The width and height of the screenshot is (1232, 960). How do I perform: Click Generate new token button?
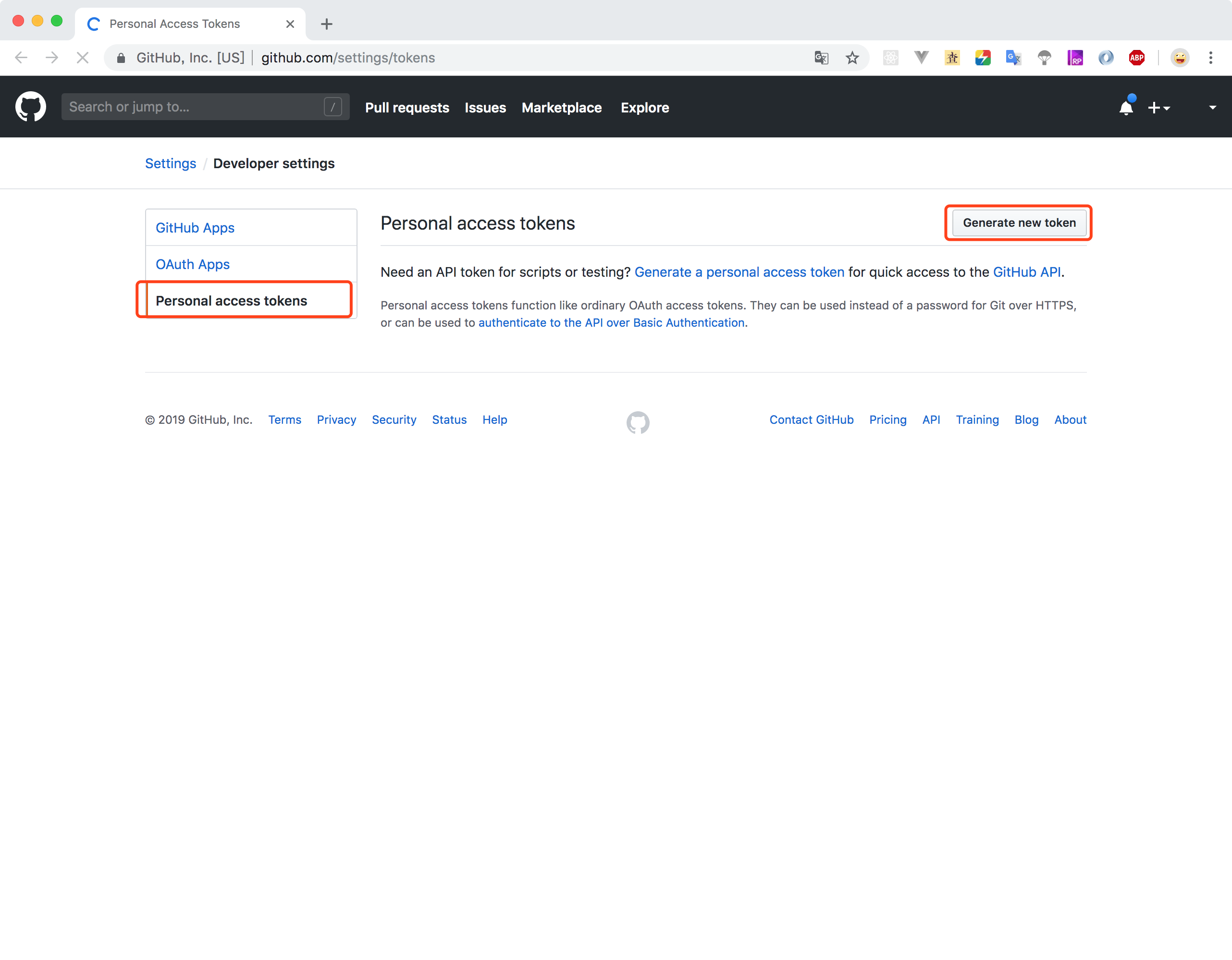click(x=1019, y=222)
